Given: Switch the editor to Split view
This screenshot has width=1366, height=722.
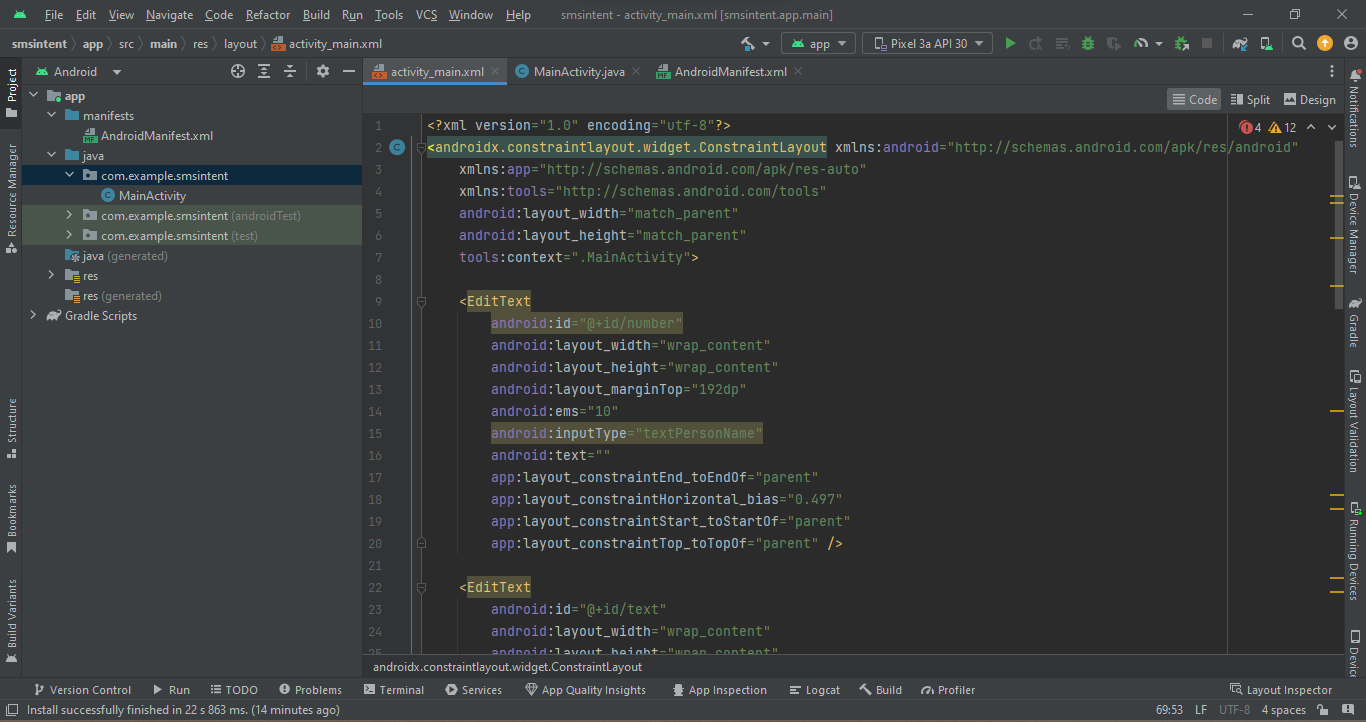Looking at the screenshot, I should (x=1250, y=99).
